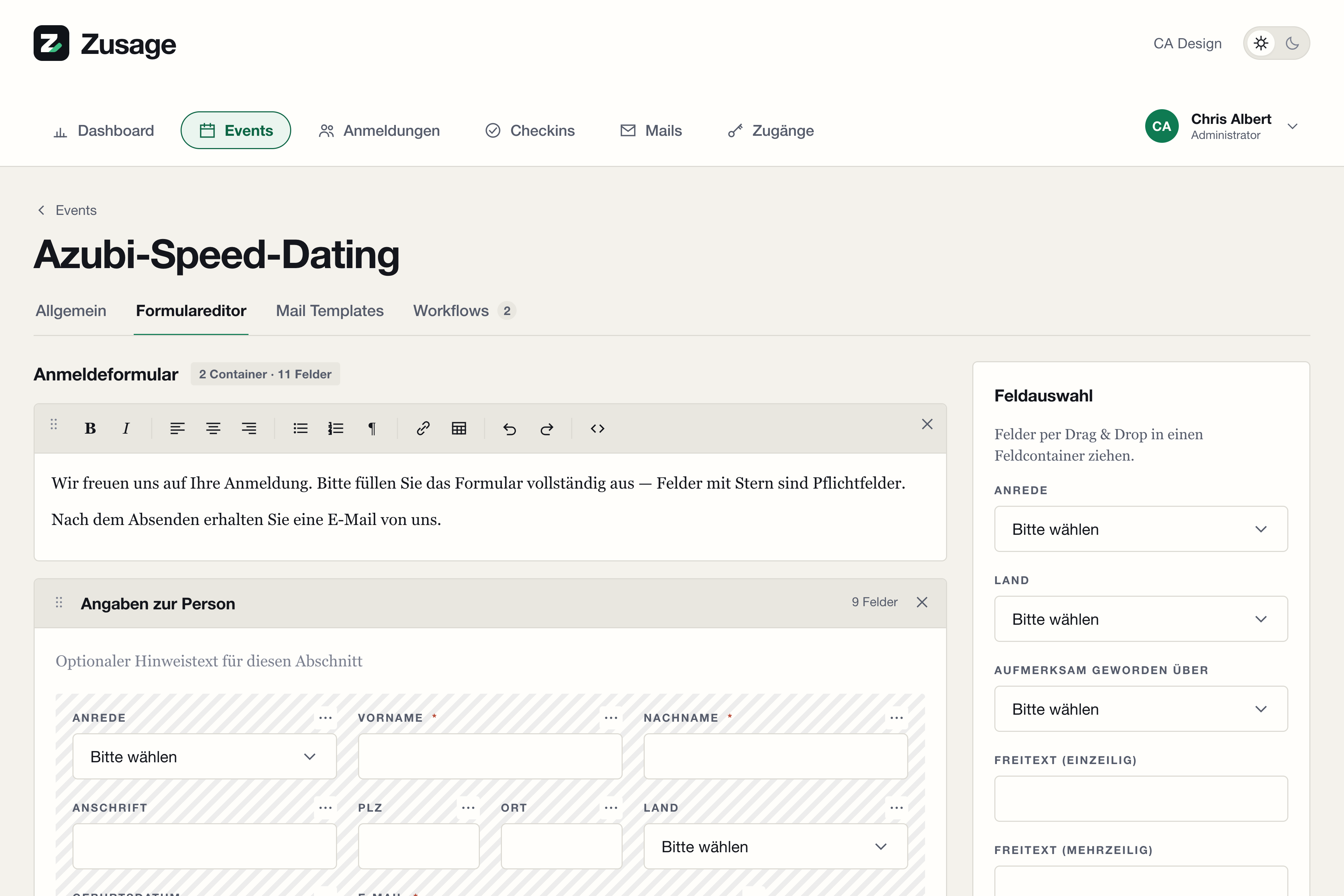Image resolution: width=1344 pixels, height=896 pixels.
Task: Insert a table
Action: [459, 428]
